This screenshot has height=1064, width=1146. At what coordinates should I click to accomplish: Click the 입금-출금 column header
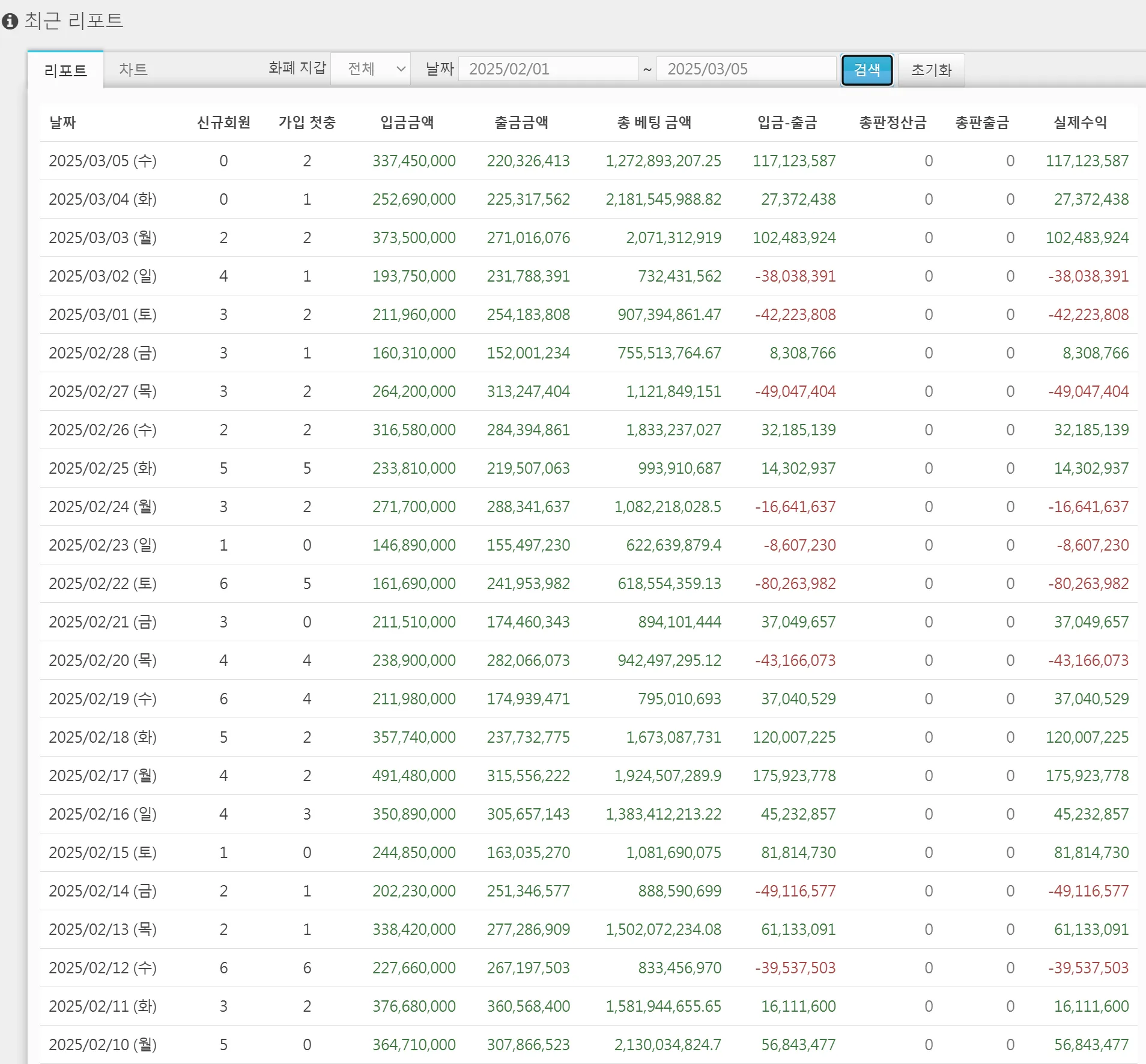(787, 122)
